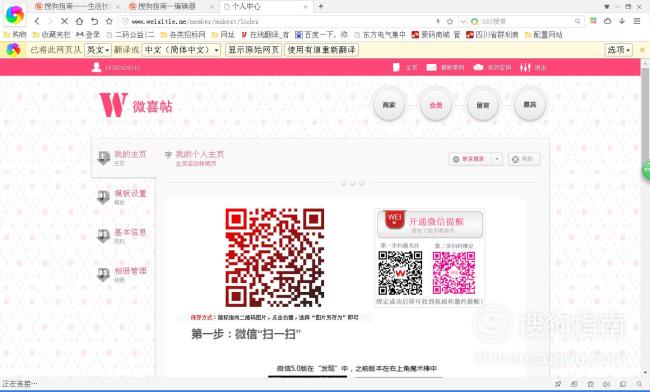Click the zoom magnifier in status bar
The height and width of the screenshot is (392, 650).
click(x=639, y=384)
